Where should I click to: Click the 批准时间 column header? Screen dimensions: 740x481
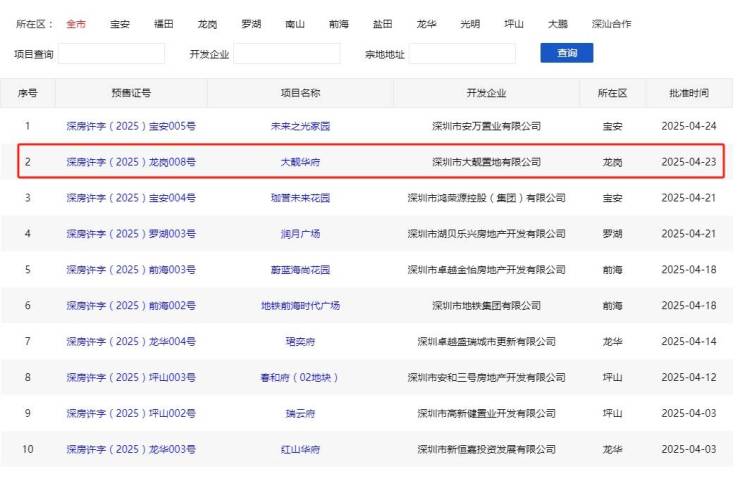click(x=689, y=93)
